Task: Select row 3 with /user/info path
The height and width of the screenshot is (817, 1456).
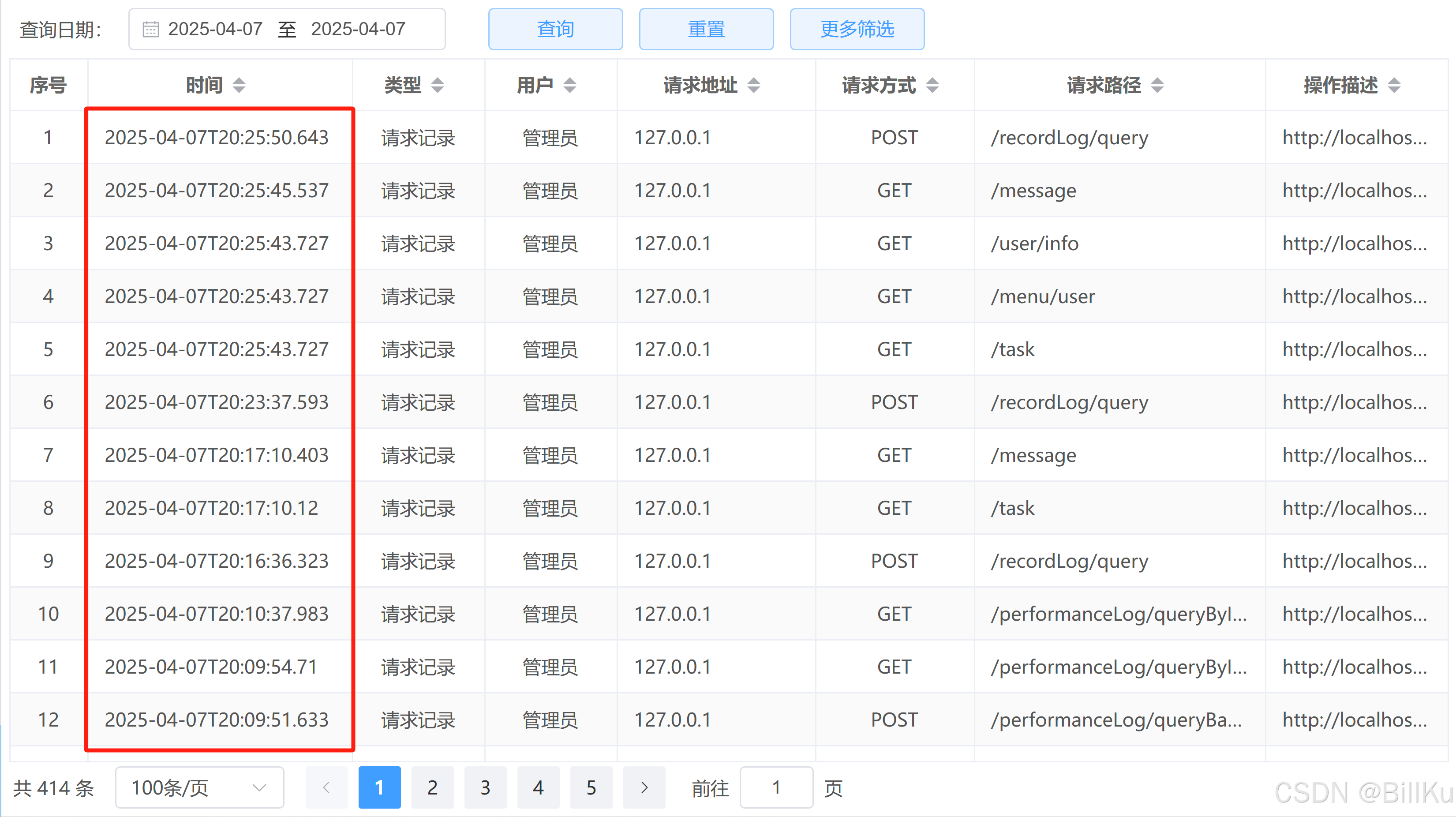Action: tap(1034, 243)
